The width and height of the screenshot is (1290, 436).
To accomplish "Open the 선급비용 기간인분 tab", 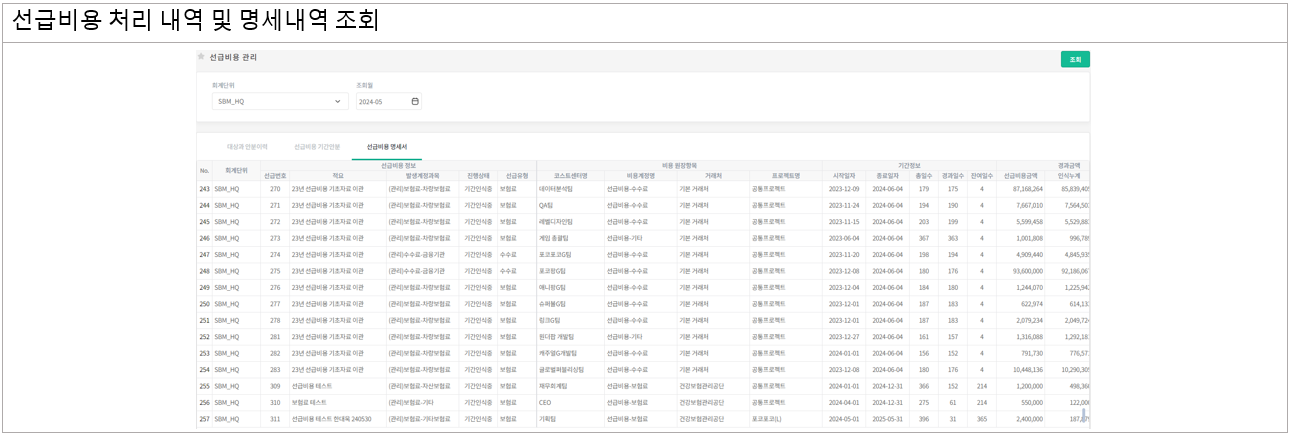I will pos(309,147).
